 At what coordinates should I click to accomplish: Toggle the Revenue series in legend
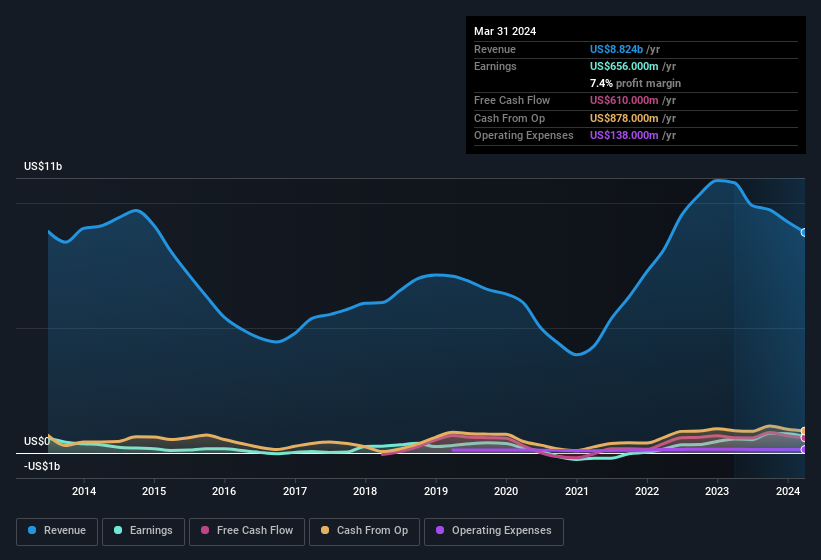click(x=57, y=531)
